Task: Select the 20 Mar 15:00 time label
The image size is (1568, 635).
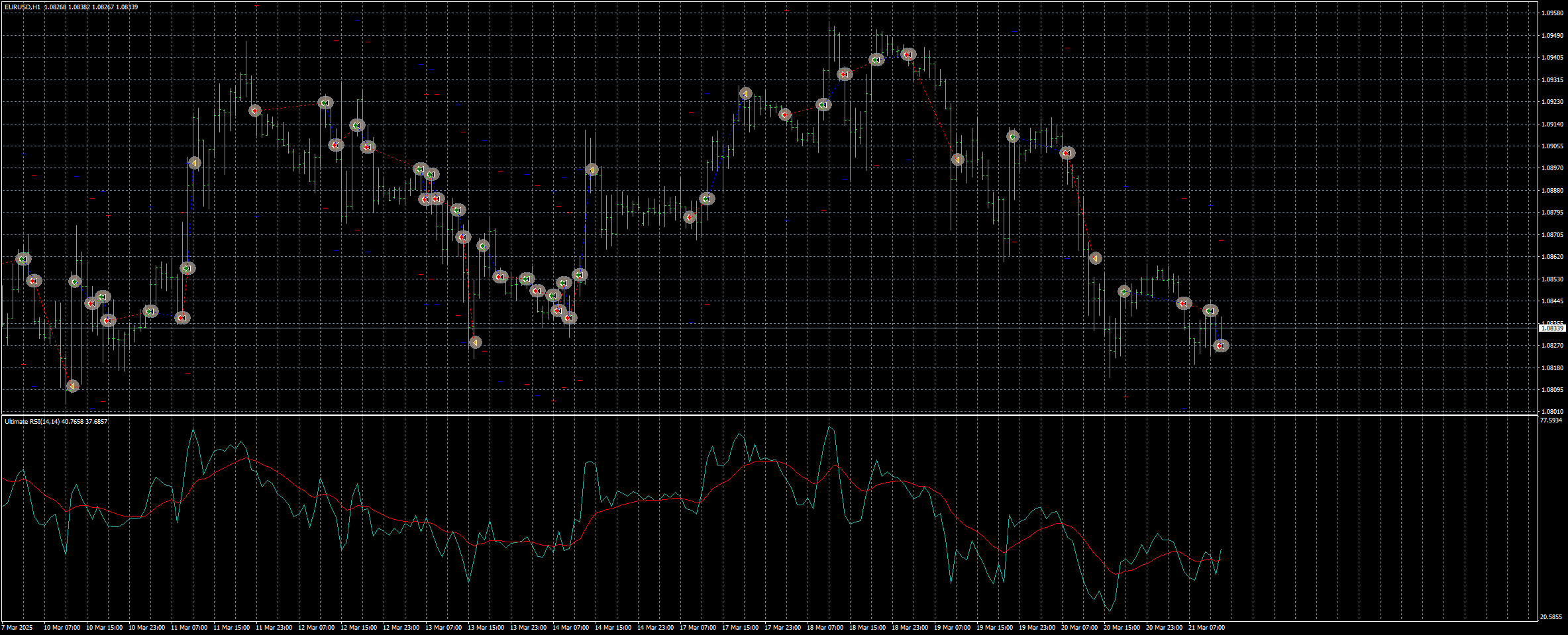Action: [x=1122, y=627]
